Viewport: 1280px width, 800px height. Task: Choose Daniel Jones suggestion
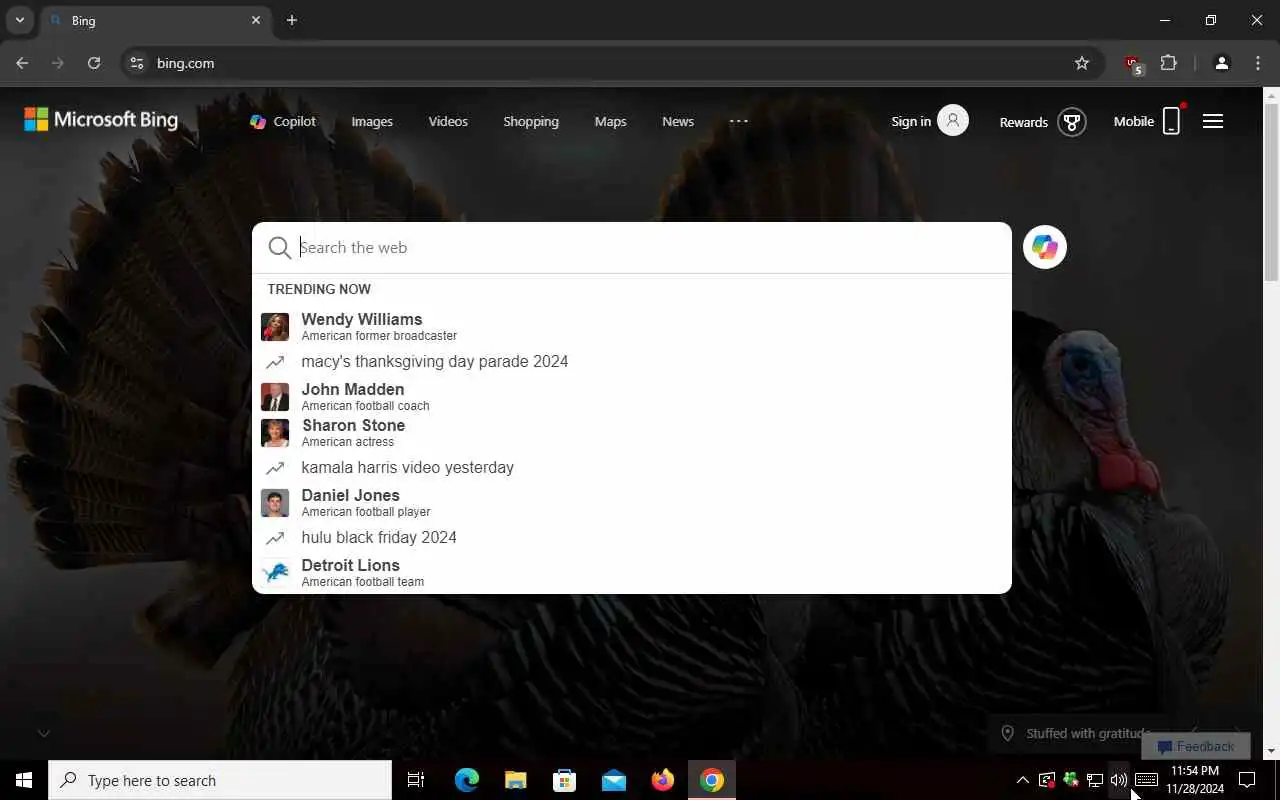pyautogui.click(x=632, y=502)
